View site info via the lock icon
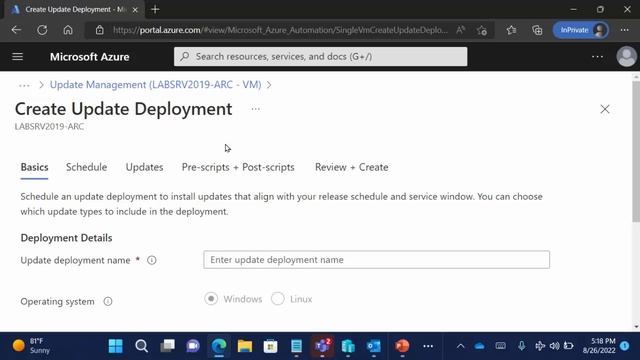The image size is (640, 360). (100, 30)
